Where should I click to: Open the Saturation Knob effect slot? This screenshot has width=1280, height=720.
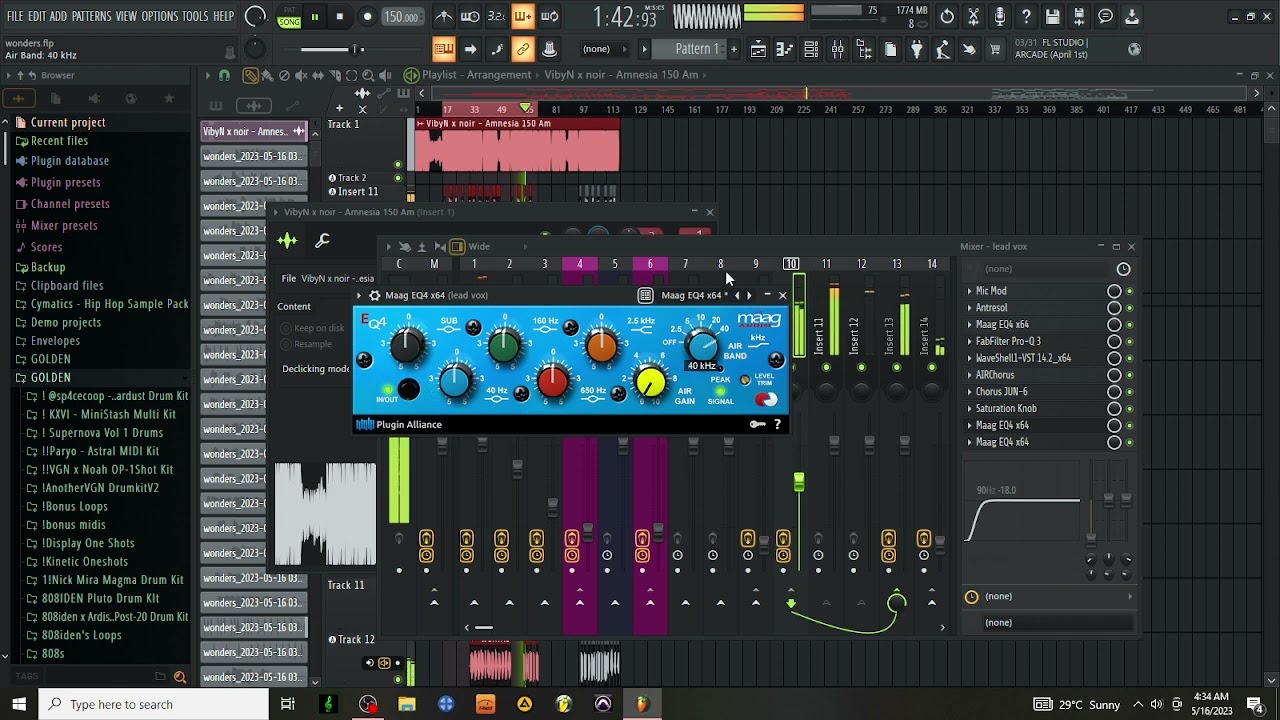click(x=1006, y=408)
